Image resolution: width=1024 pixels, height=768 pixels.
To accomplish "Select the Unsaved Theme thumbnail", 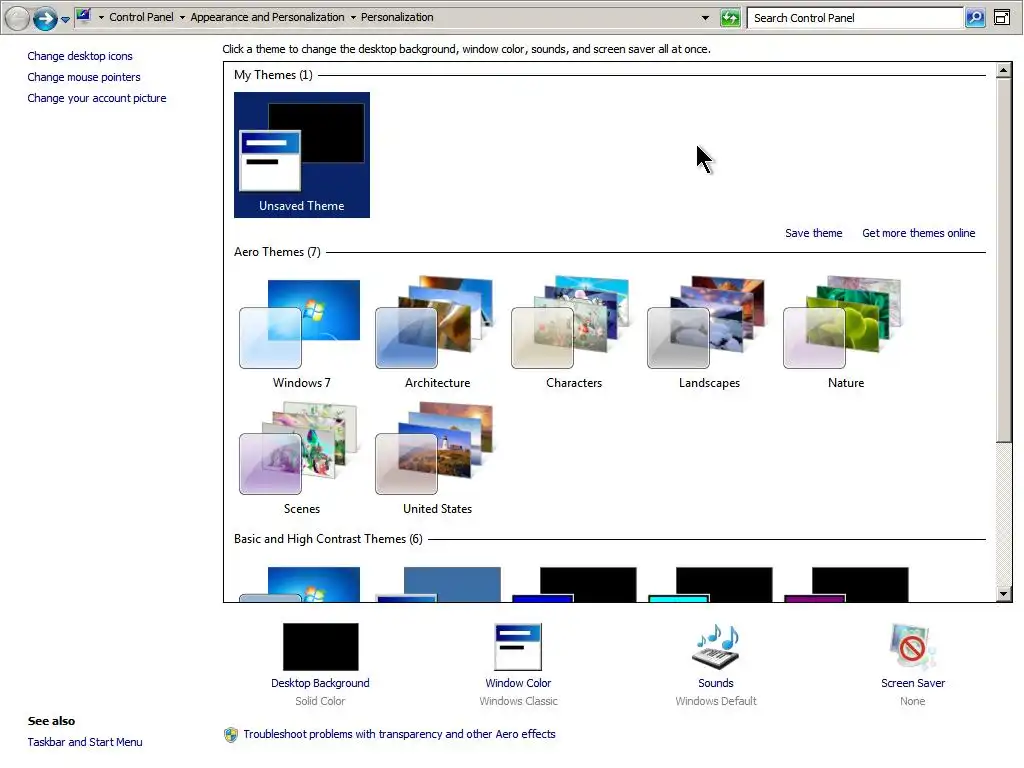I will tap(302, 155).
